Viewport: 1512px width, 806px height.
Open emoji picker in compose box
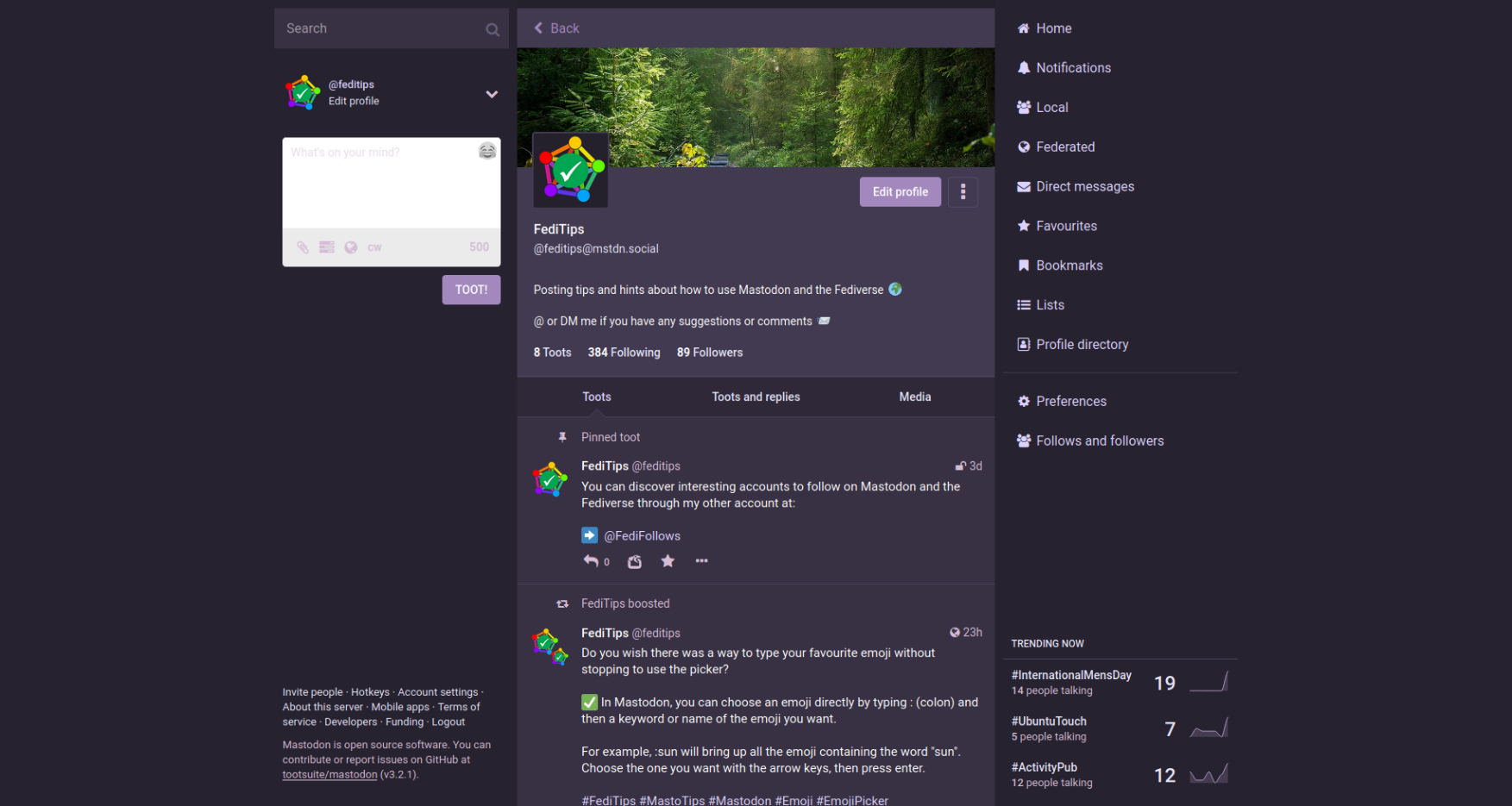pos(487,151)
